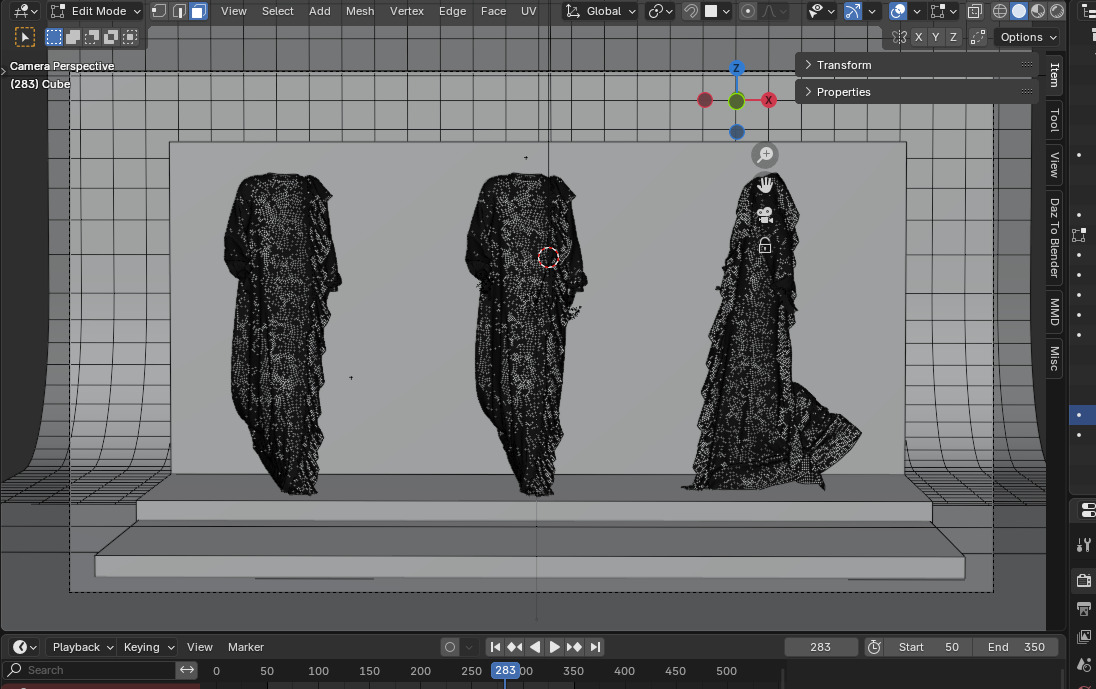Open selectability and visibility dropdown
The height and width of the screenshot is (689, 1096).
(x=821, y=11)
